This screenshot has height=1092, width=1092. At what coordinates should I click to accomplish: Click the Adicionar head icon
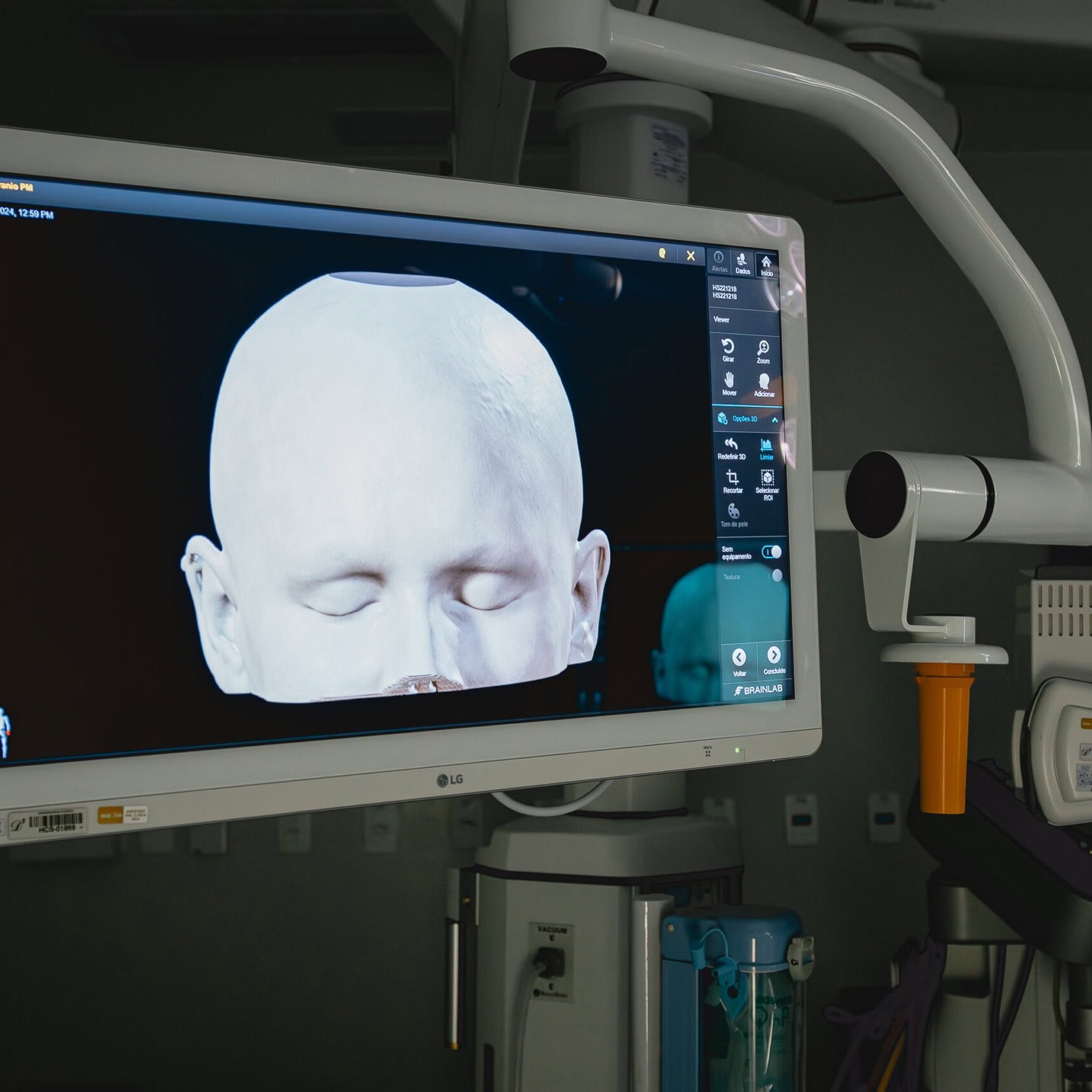pos(764,384)
